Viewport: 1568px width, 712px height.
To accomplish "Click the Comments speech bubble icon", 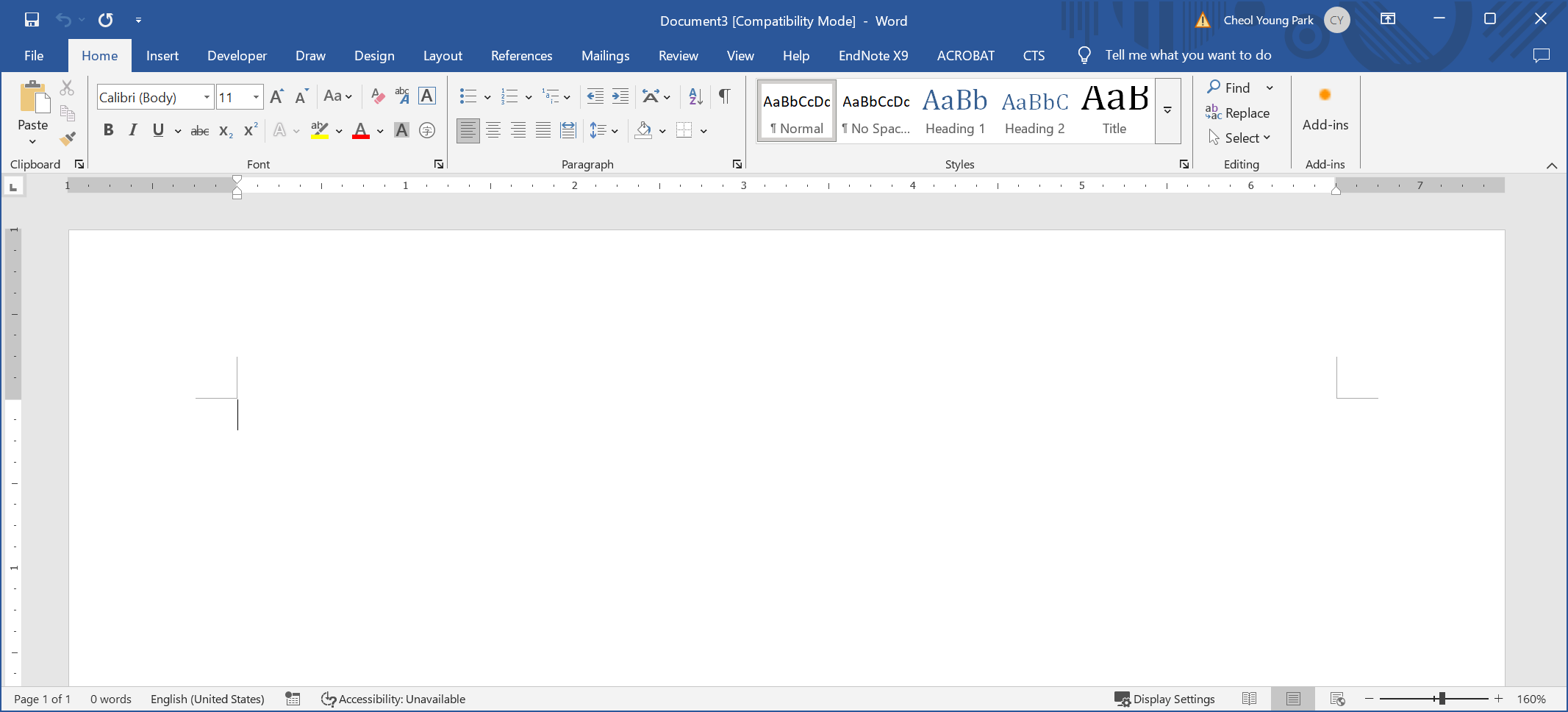I will pyautogui.click(x=1542, y=55).
